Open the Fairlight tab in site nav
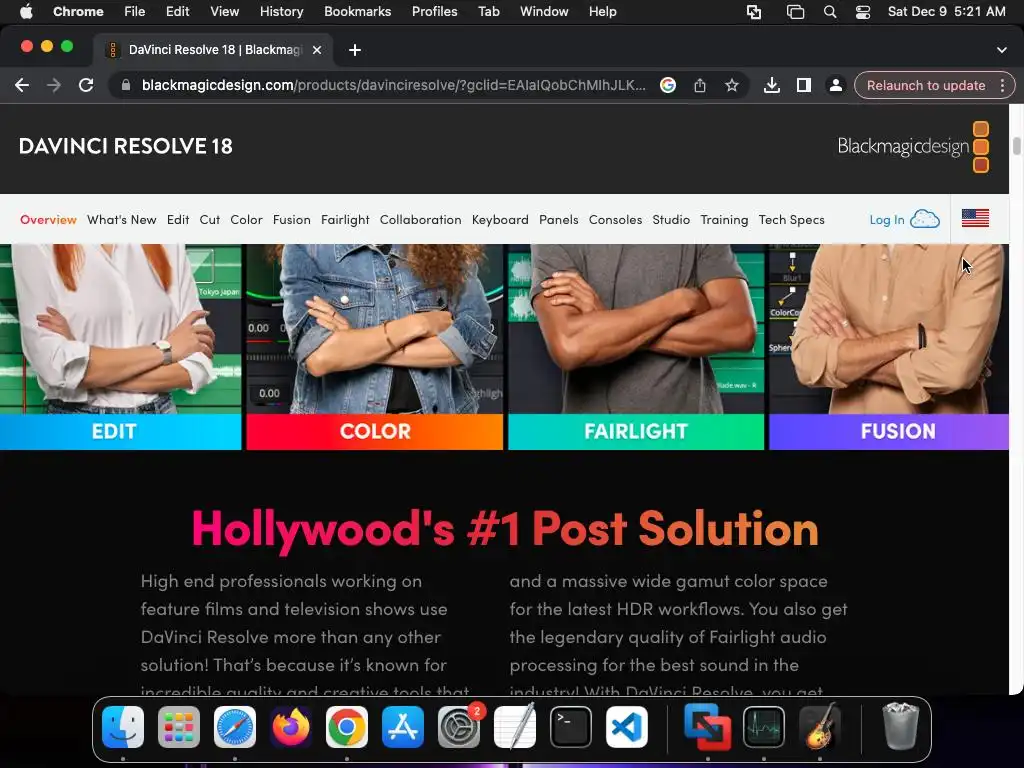Screen dimensions: 1024x768 (x=345, y=221)
